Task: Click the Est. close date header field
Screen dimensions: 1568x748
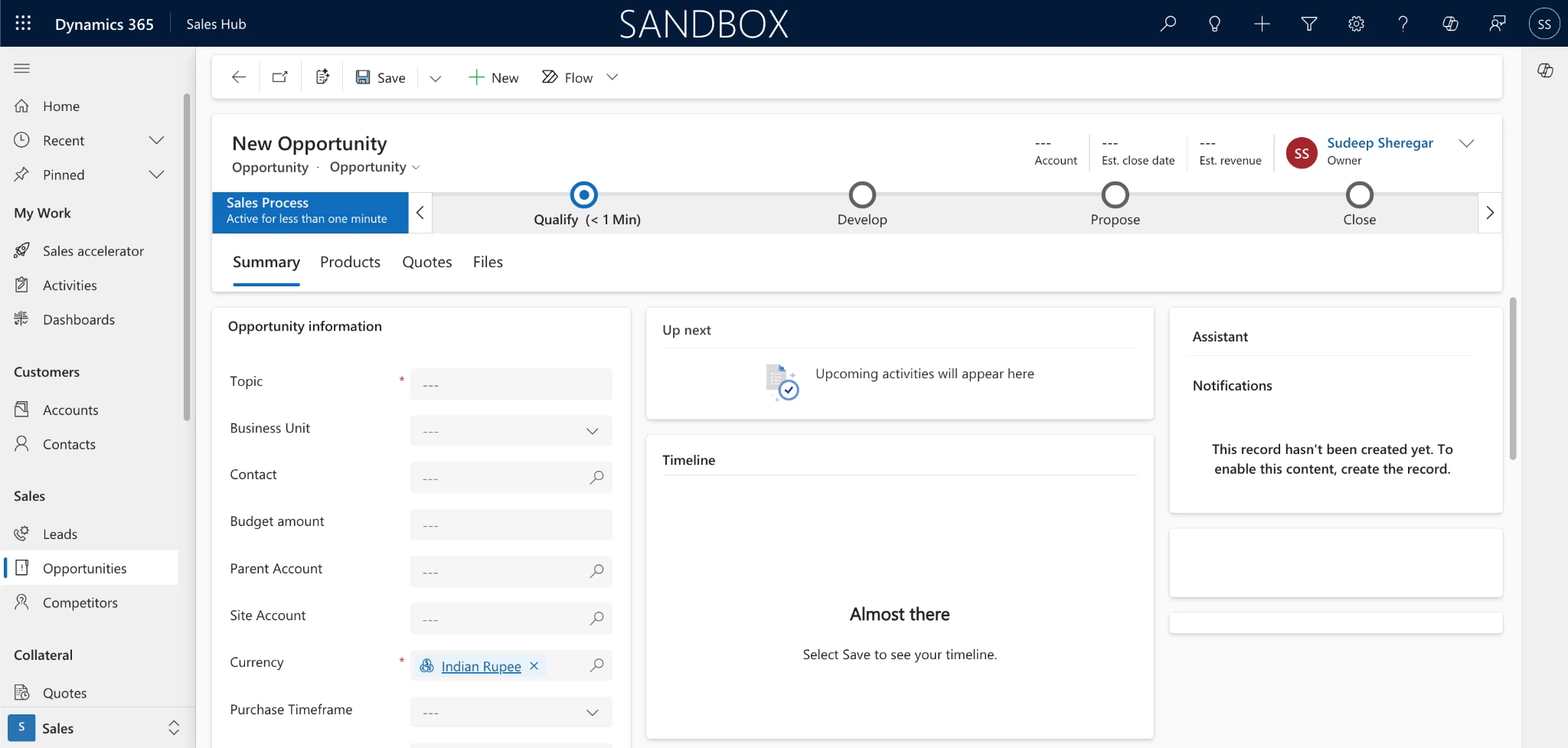Action: tap(1138, 152)
